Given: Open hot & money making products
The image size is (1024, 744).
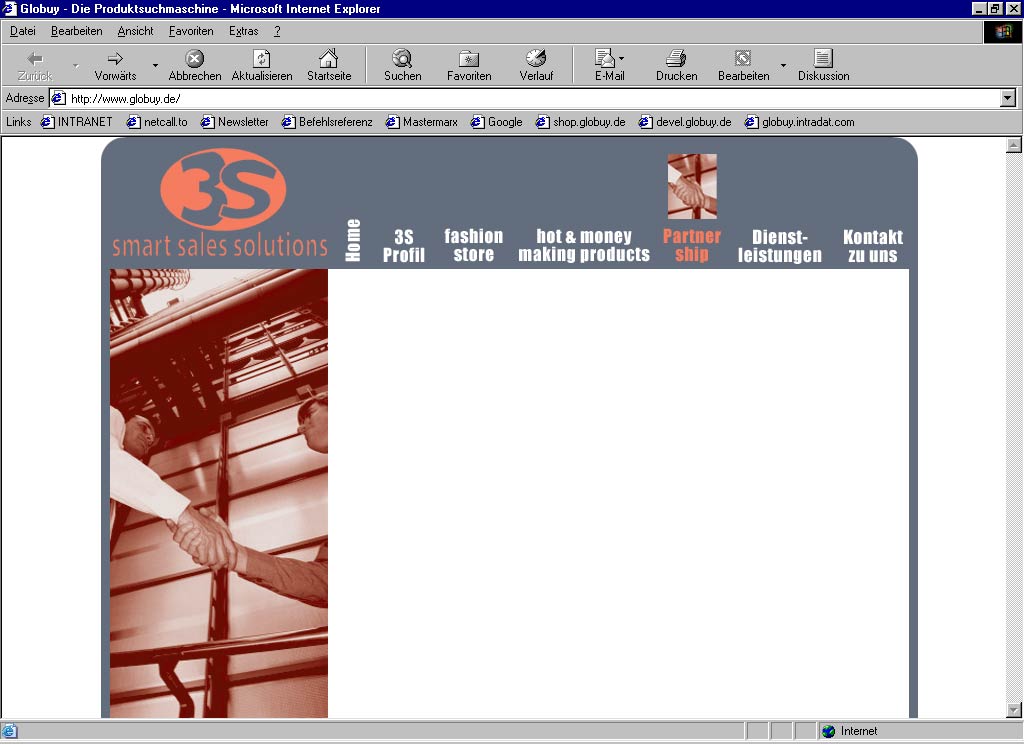Looking at the screenshot, I should click(584, 245).
